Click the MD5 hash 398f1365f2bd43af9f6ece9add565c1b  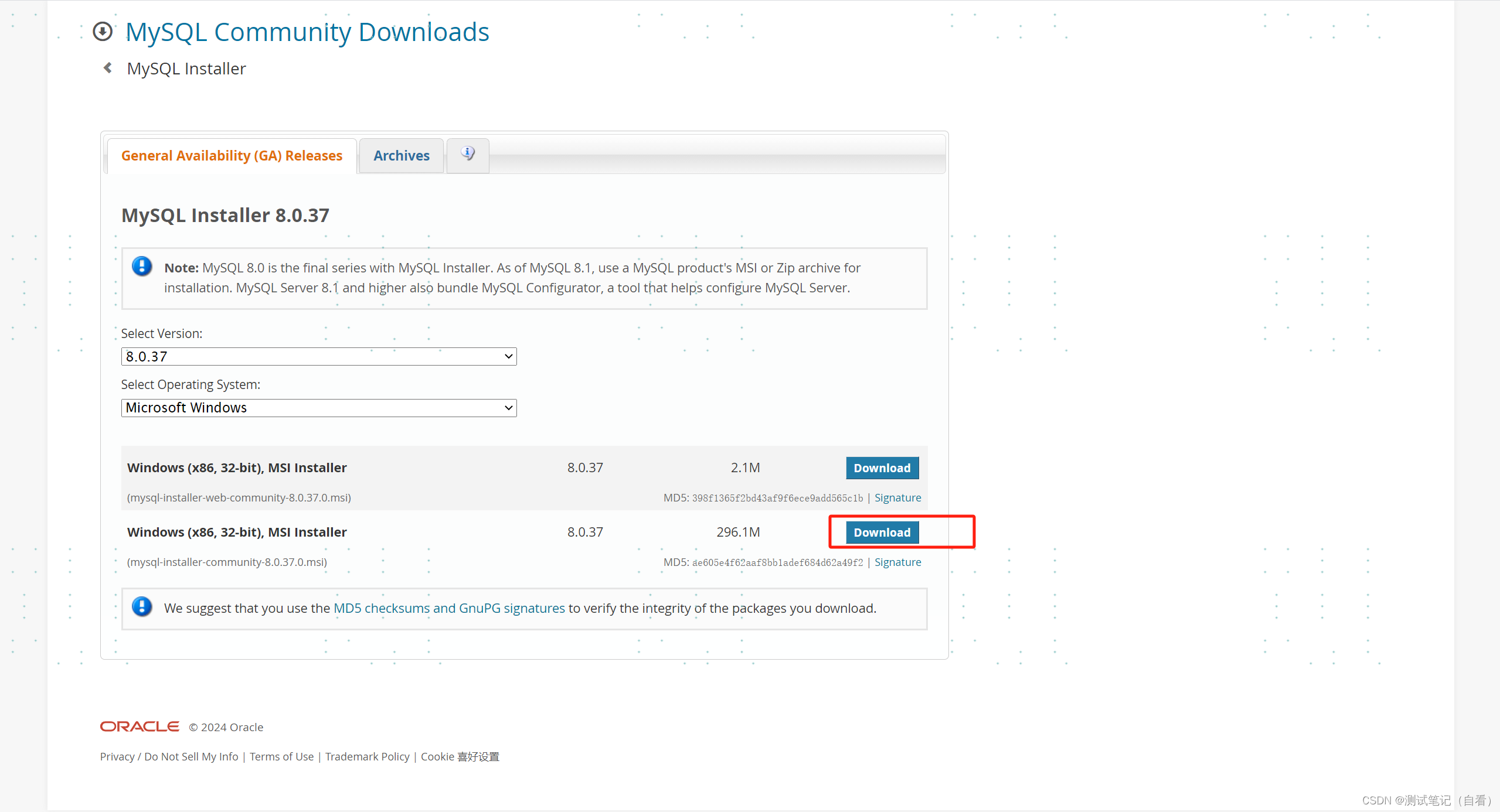point(777,499)
